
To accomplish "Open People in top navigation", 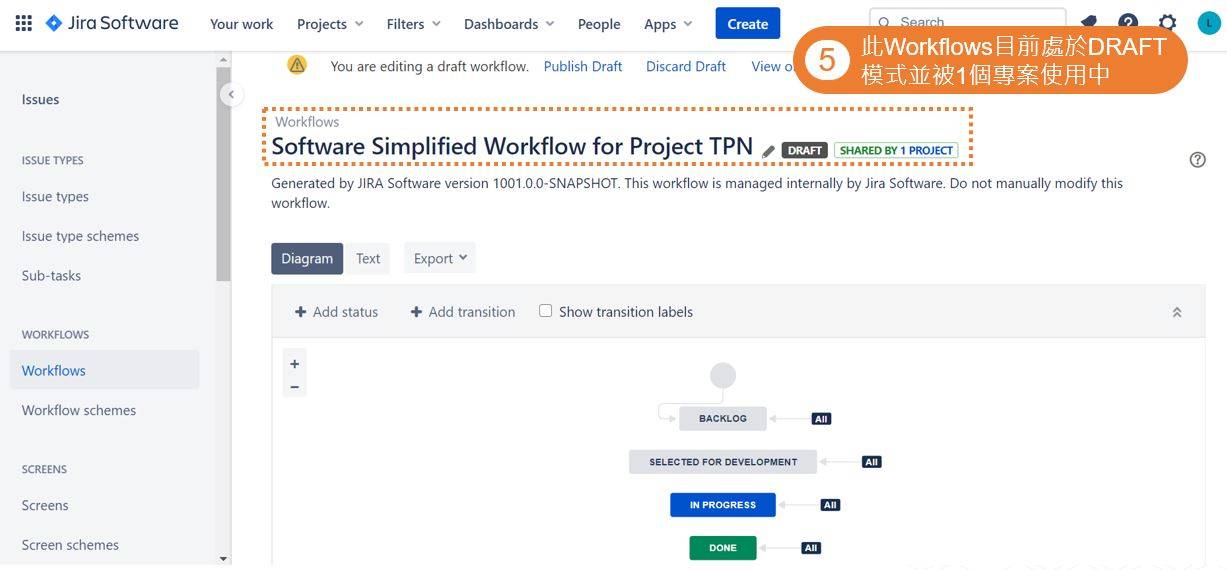I will coord(599,24).
